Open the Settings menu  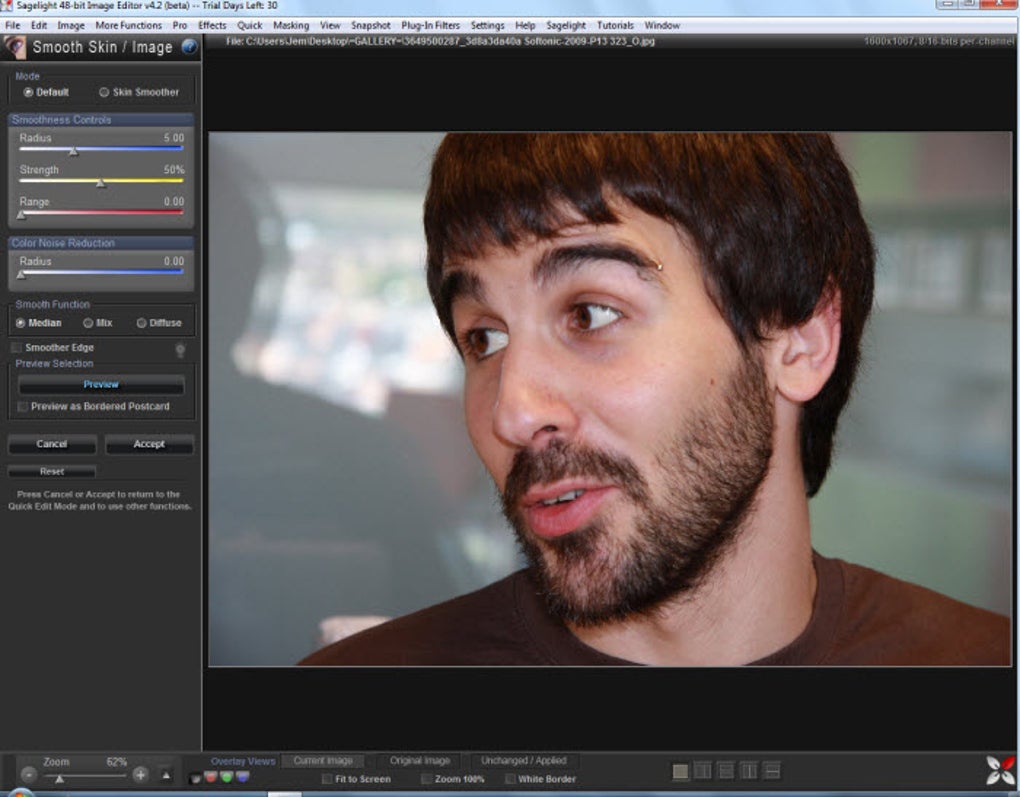(487, 25)
